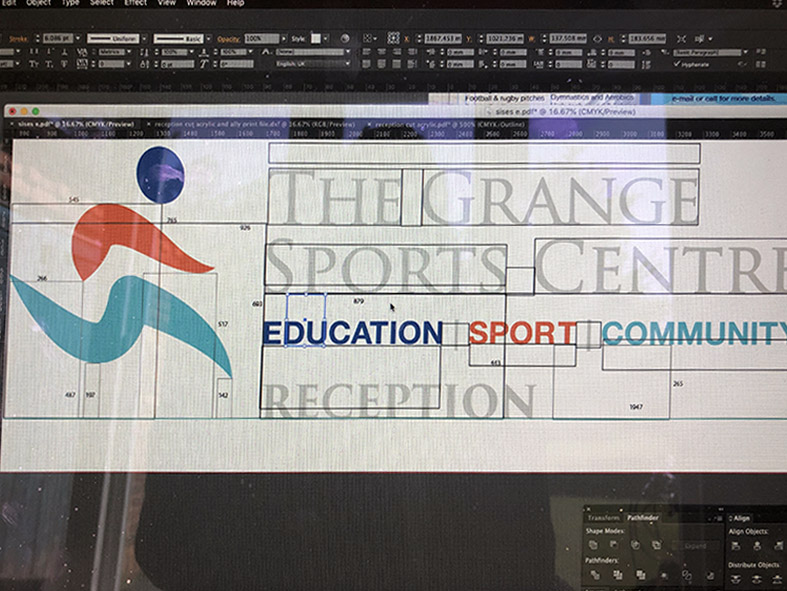Viewport: 787px width, 591px height.
Task: Click the W width input field
Action: 568,38
